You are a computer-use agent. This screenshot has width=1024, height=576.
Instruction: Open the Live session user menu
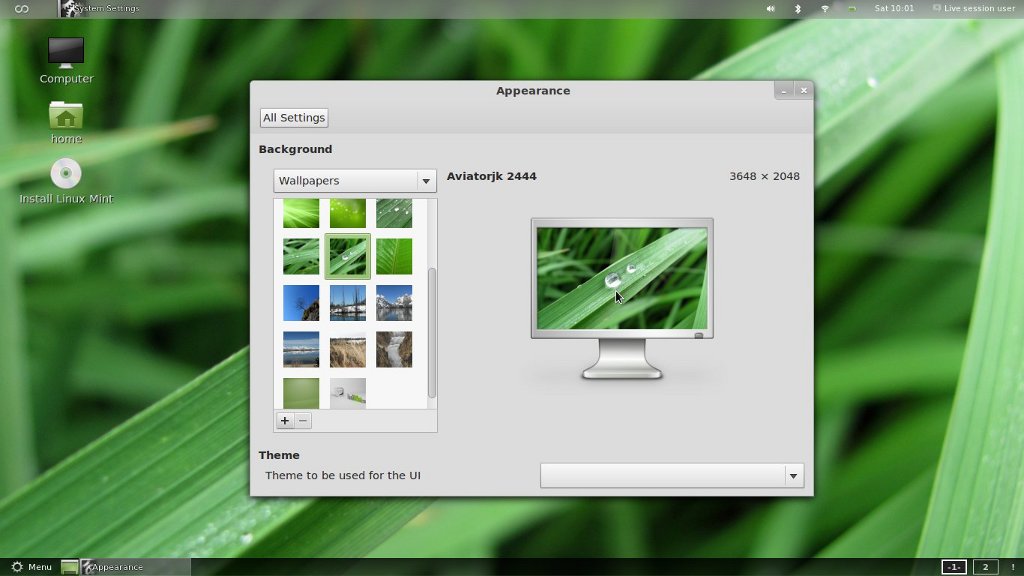973,8
